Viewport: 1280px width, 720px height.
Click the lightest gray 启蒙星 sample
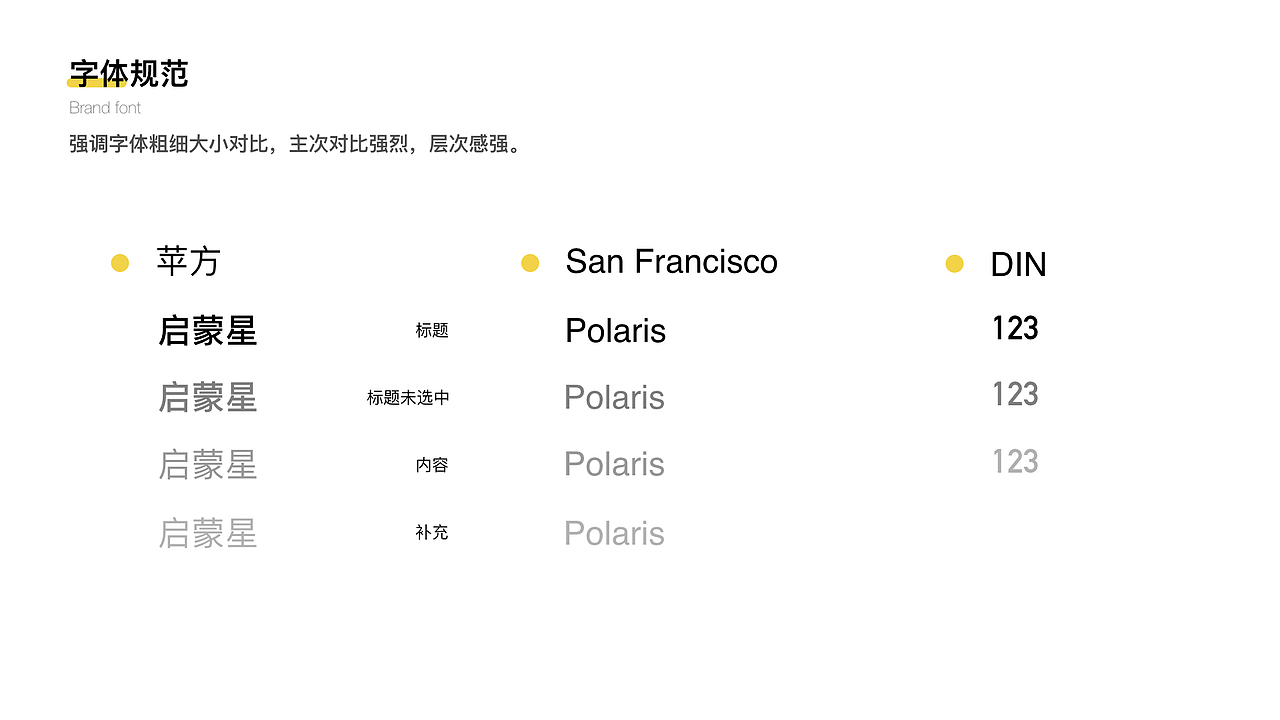pos(208,534)
